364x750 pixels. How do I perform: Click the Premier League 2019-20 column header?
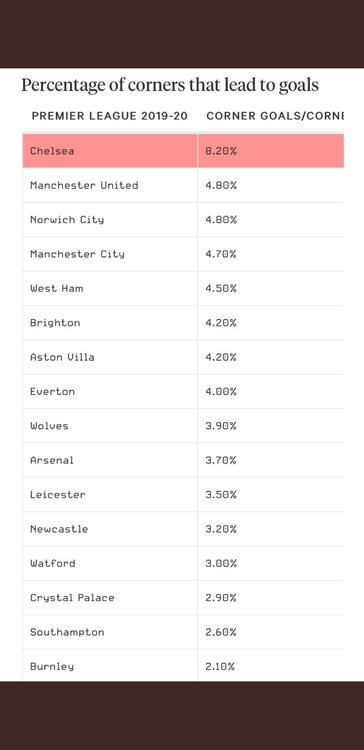tap(110, 116)
